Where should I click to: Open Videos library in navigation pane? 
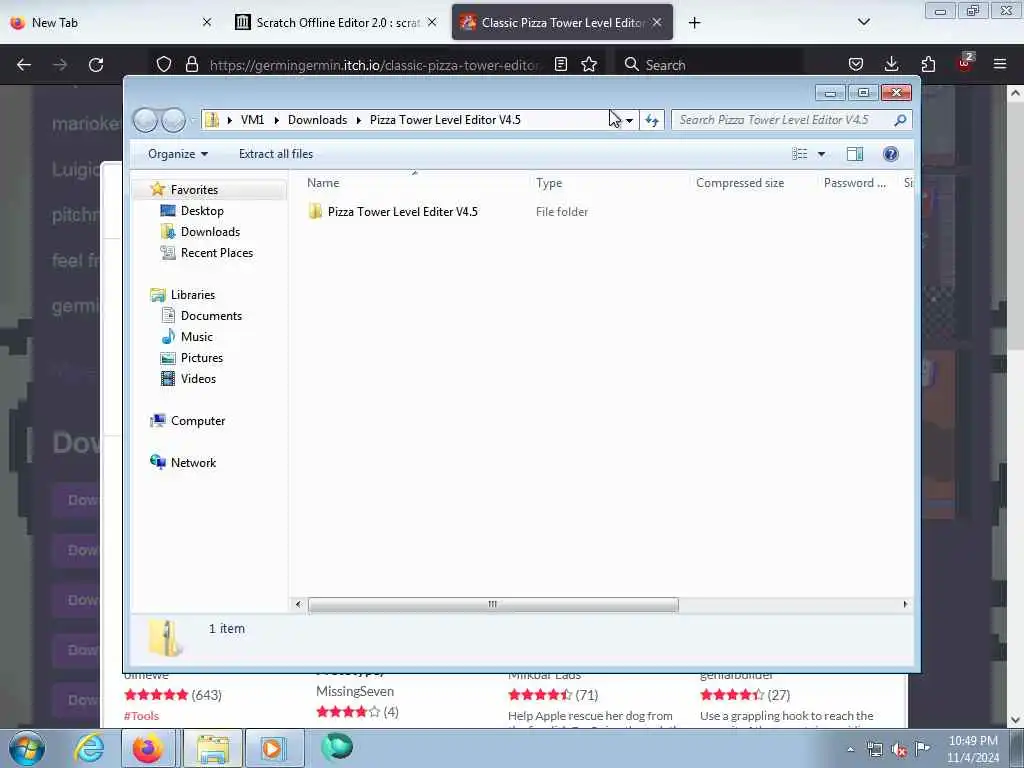pos(198,379)
